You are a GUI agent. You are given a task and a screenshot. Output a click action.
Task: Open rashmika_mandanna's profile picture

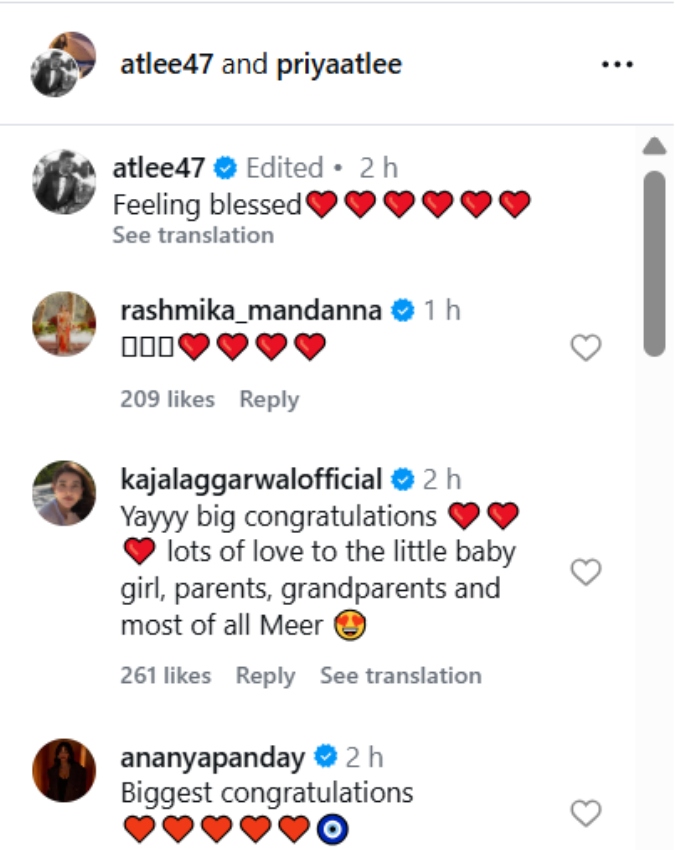(65, 324)
